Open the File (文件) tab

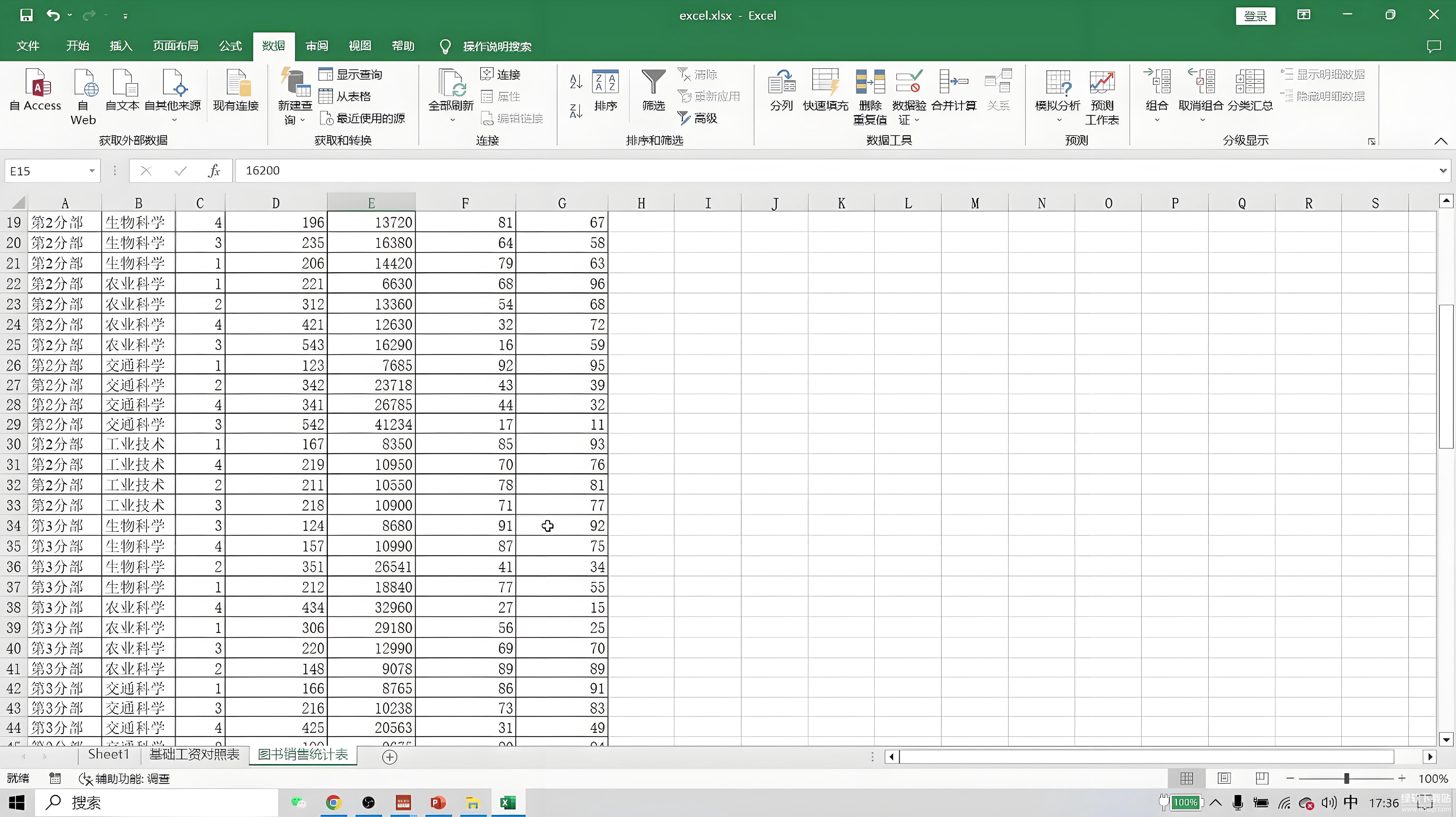click(28, 46)
